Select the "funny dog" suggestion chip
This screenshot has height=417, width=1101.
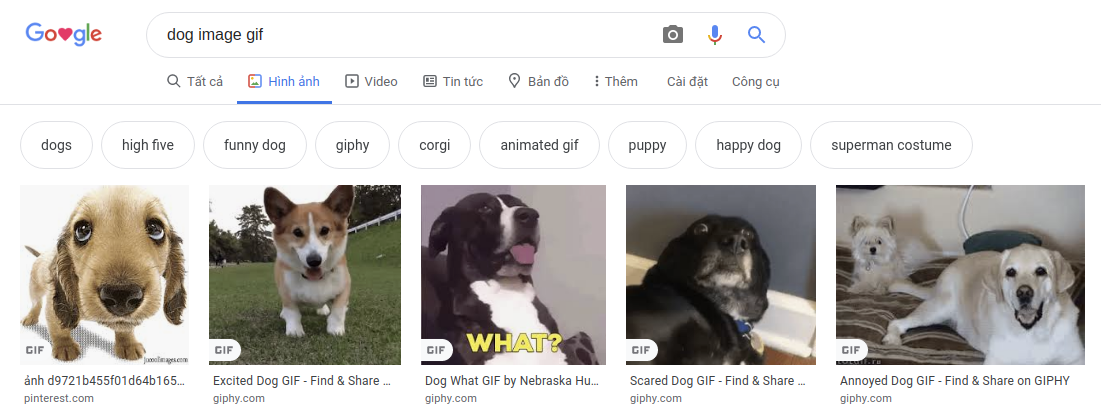coord(255,145)
